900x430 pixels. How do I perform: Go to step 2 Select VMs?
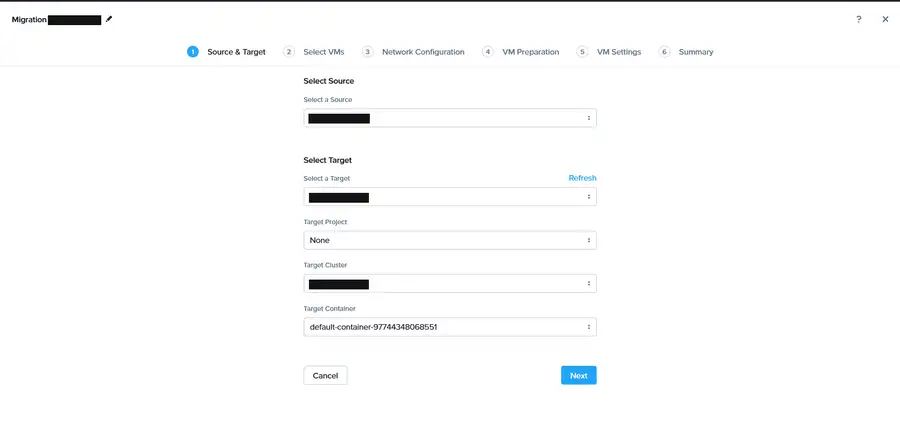313,52
